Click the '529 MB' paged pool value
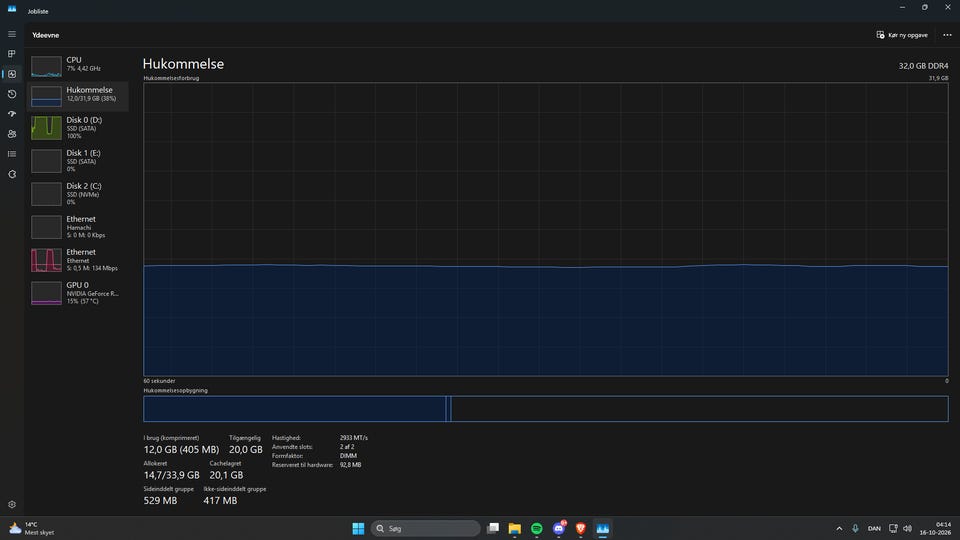 coord(160,501)
